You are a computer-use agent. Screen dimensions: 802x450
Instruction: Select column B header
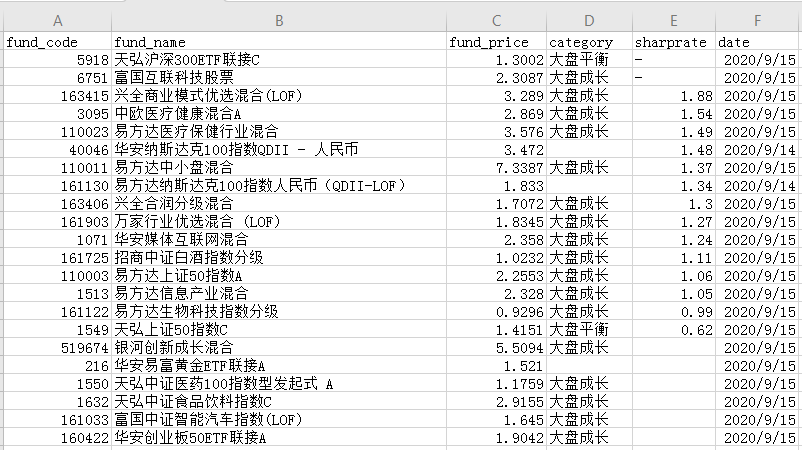279,21
